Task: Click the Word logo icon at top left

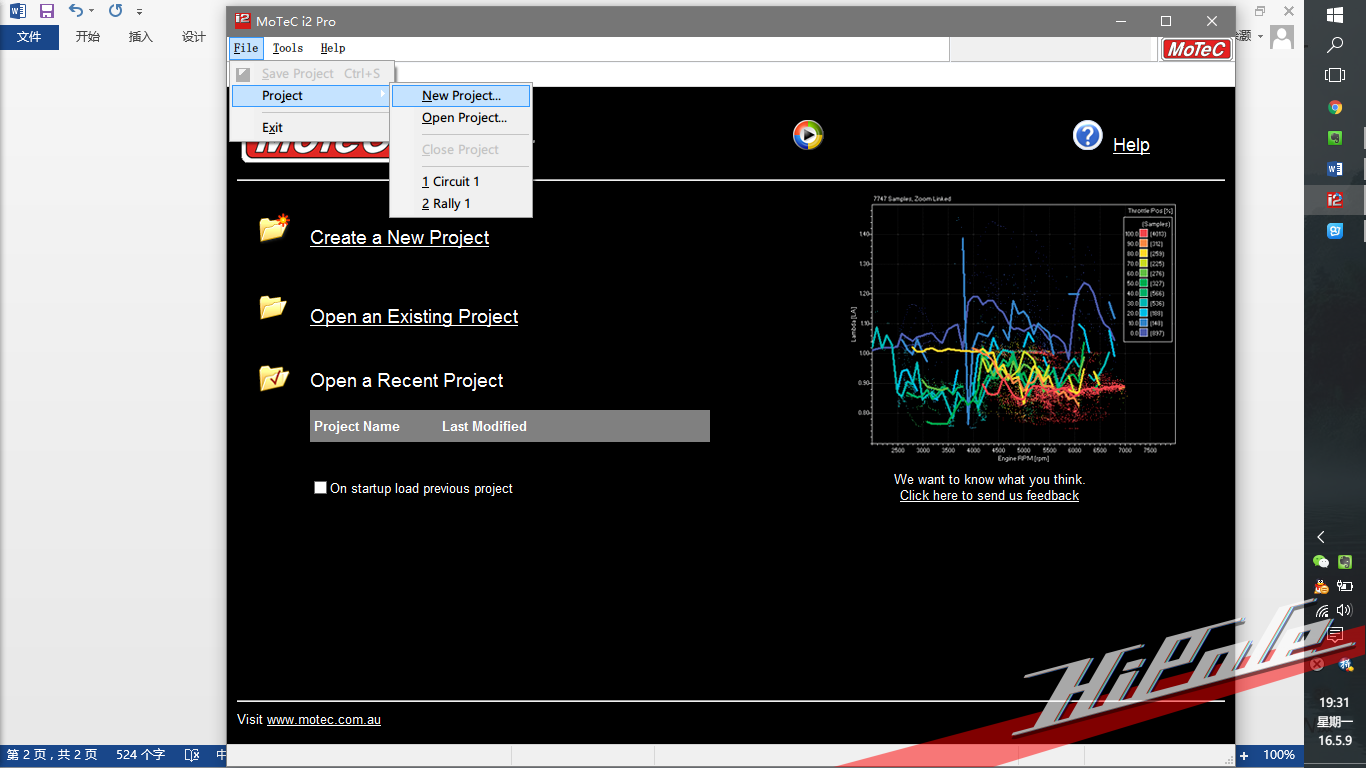Action: [18, 11]
